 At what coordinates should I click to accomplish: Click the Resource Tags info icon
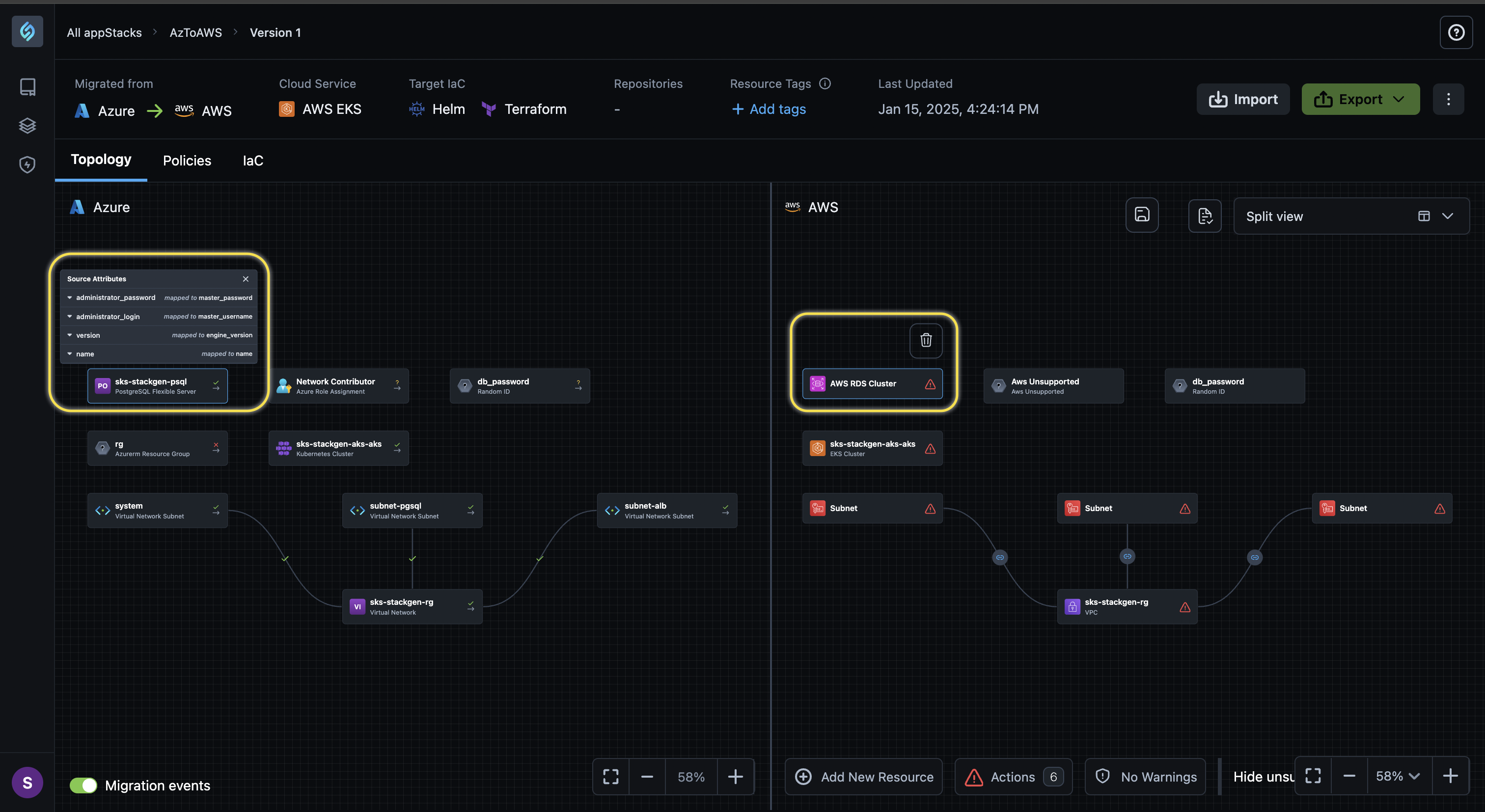tap(825, 83)
